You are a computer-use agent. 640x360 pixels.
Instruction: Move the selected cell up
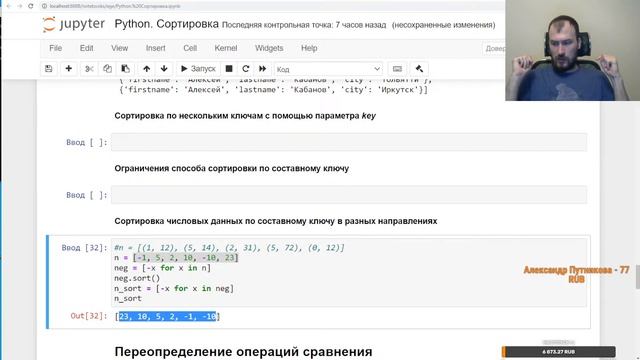click(147, 69)
